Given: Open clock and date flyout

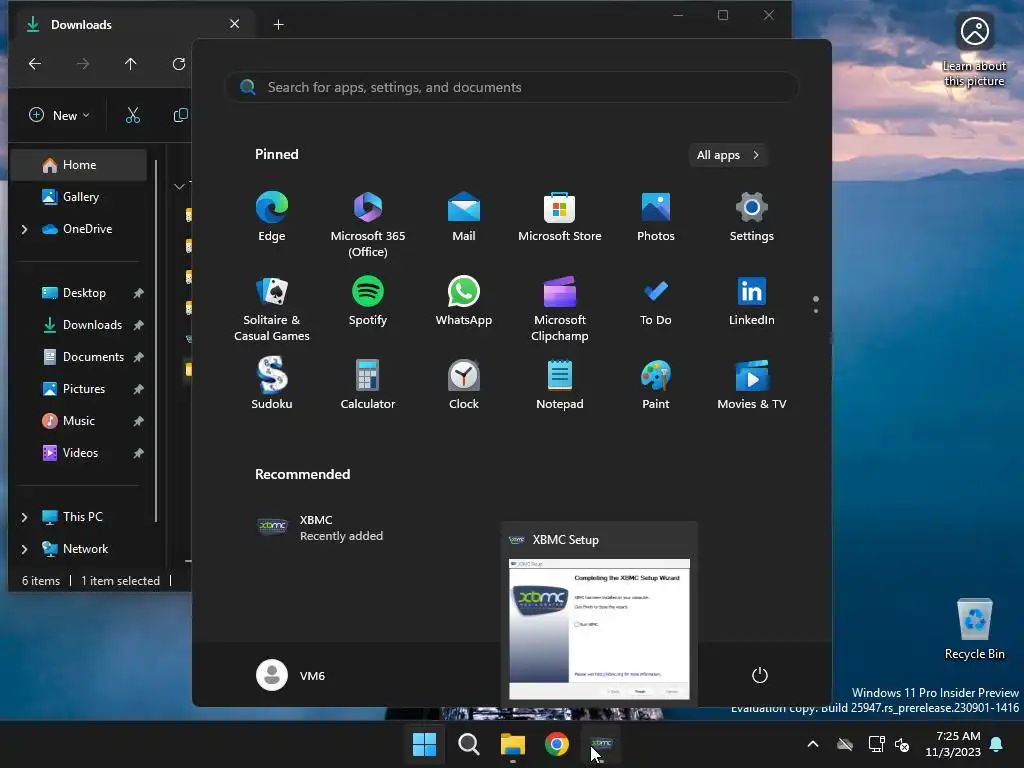Looking at the screenshot, I should tap(953, 744).
